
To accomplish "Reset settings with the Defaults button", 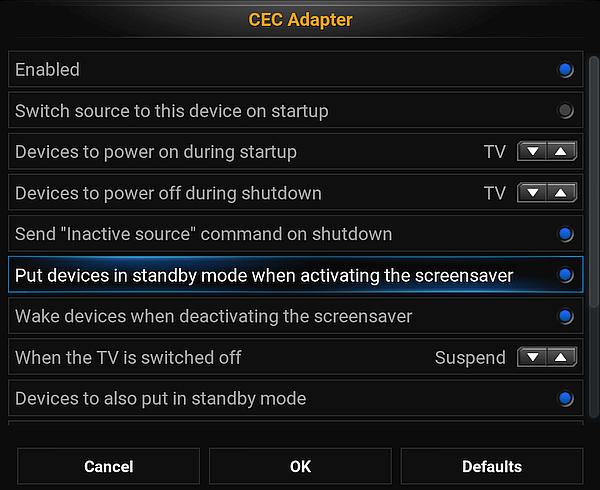I will 492,466.
